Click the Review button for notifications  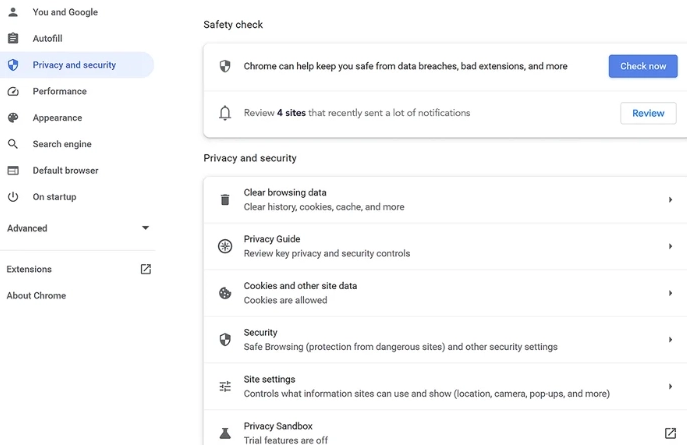coord(648,113)
